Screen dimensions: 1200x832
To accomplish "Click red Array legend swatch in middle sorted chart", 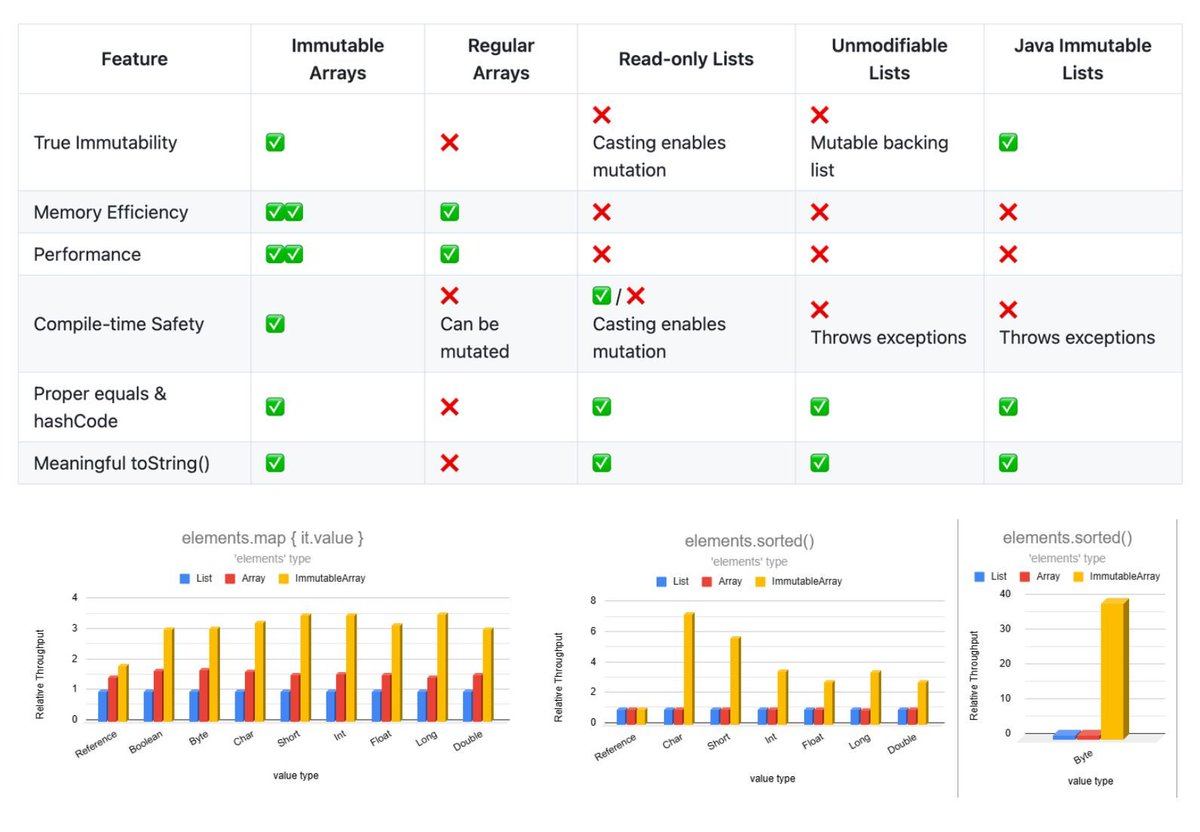I will click(707, 581).
